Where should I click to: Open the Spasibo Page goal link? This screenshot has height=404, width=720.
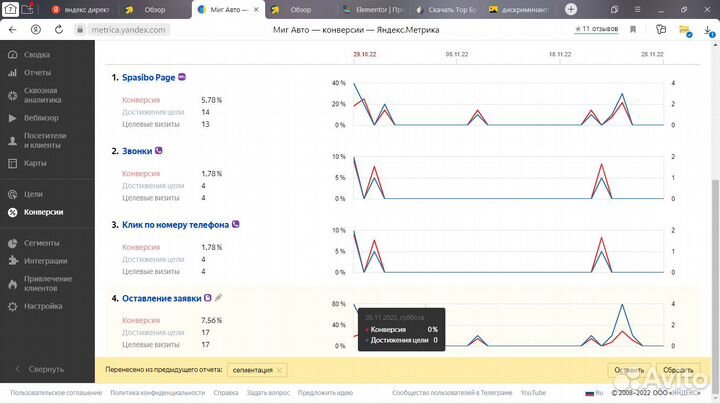(148, 78)
